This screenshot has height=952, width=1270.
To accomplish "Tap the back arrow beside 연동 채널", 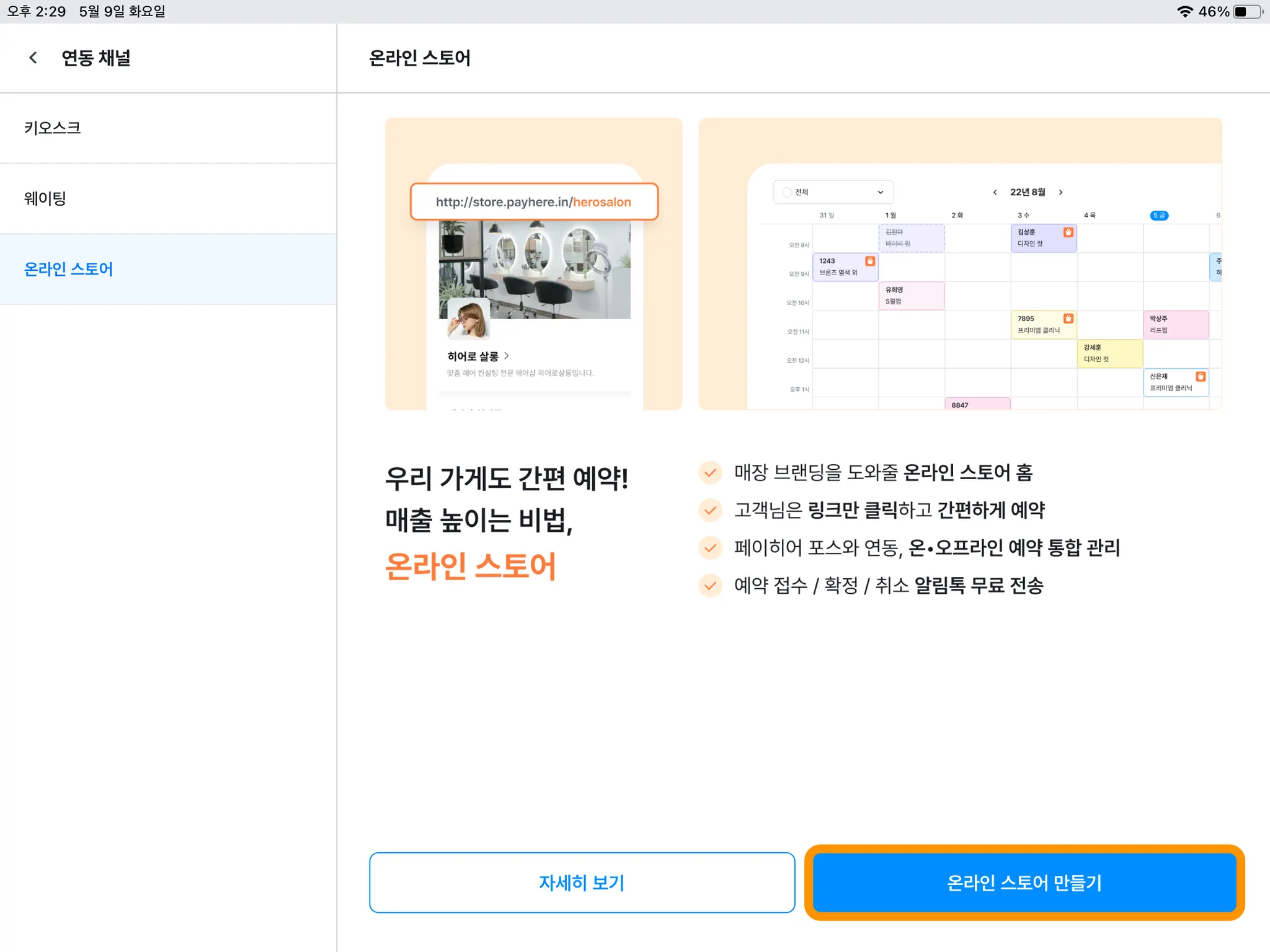I will tap(33, 58).
